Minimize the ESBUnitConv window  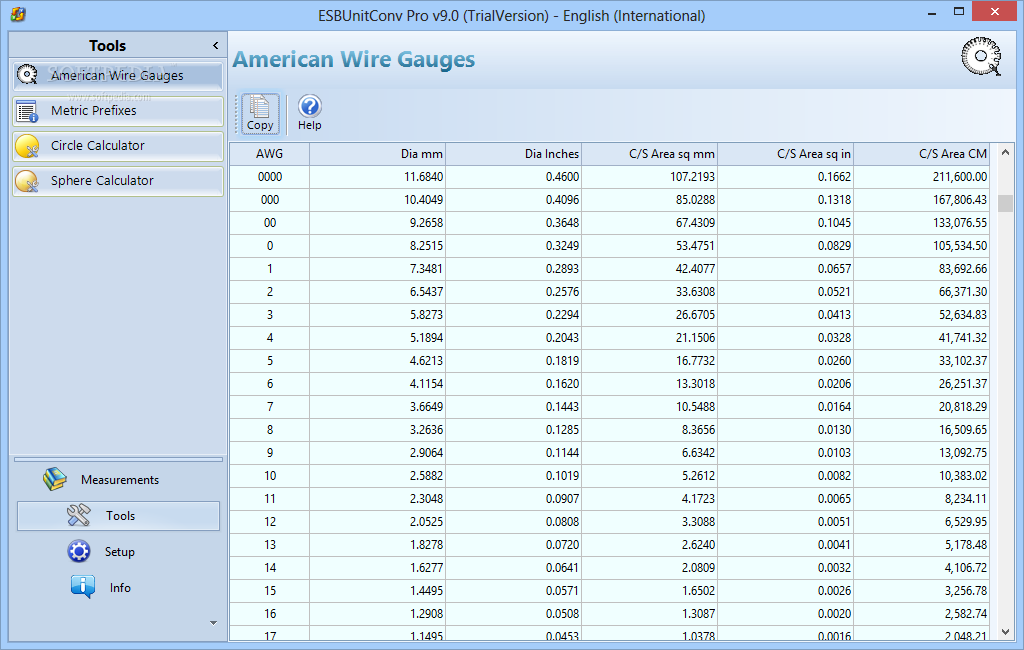point(932,12)
